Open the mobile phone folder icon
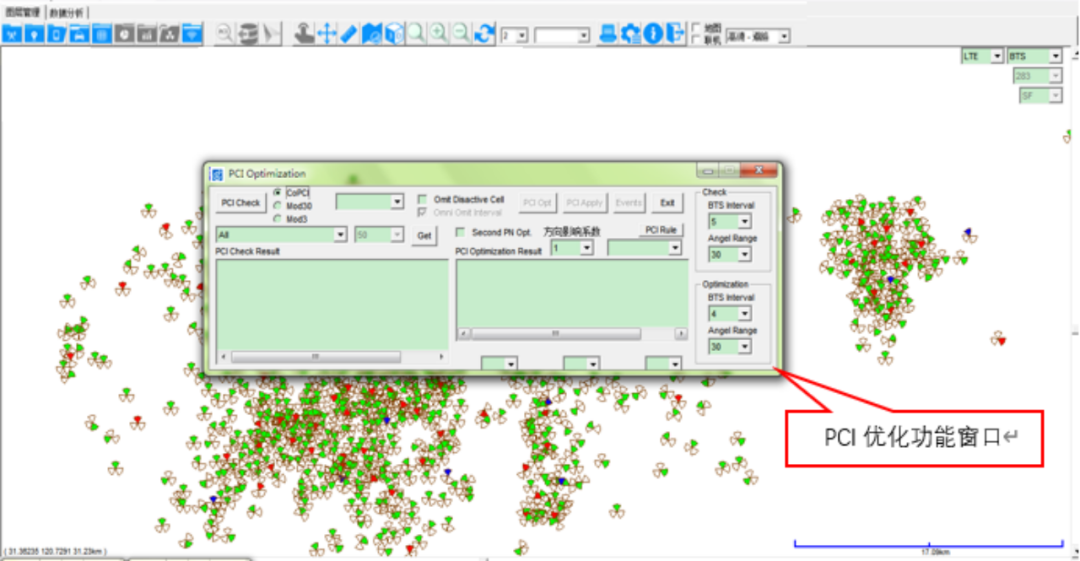 click(56, 33)
